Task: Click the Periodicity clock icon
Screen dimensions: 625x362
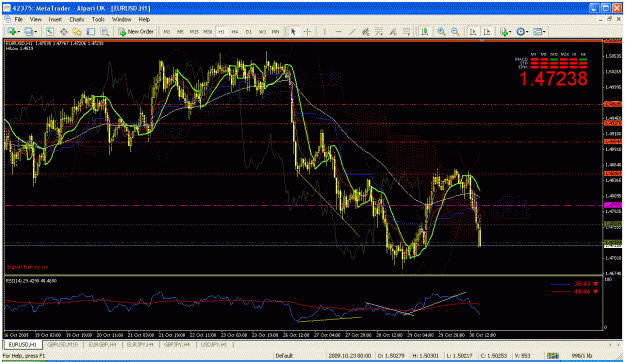Action: tap(521, 31)
